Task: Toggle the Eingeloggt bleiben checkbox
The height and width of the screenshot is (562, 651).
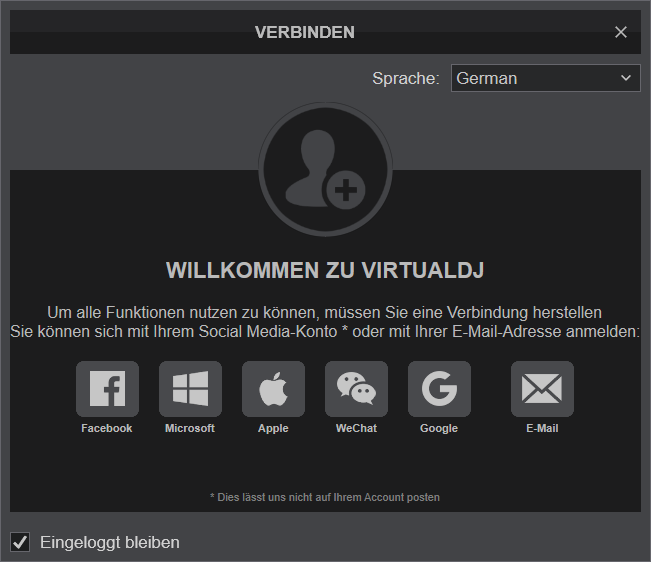Action: [x=20, y=542]
